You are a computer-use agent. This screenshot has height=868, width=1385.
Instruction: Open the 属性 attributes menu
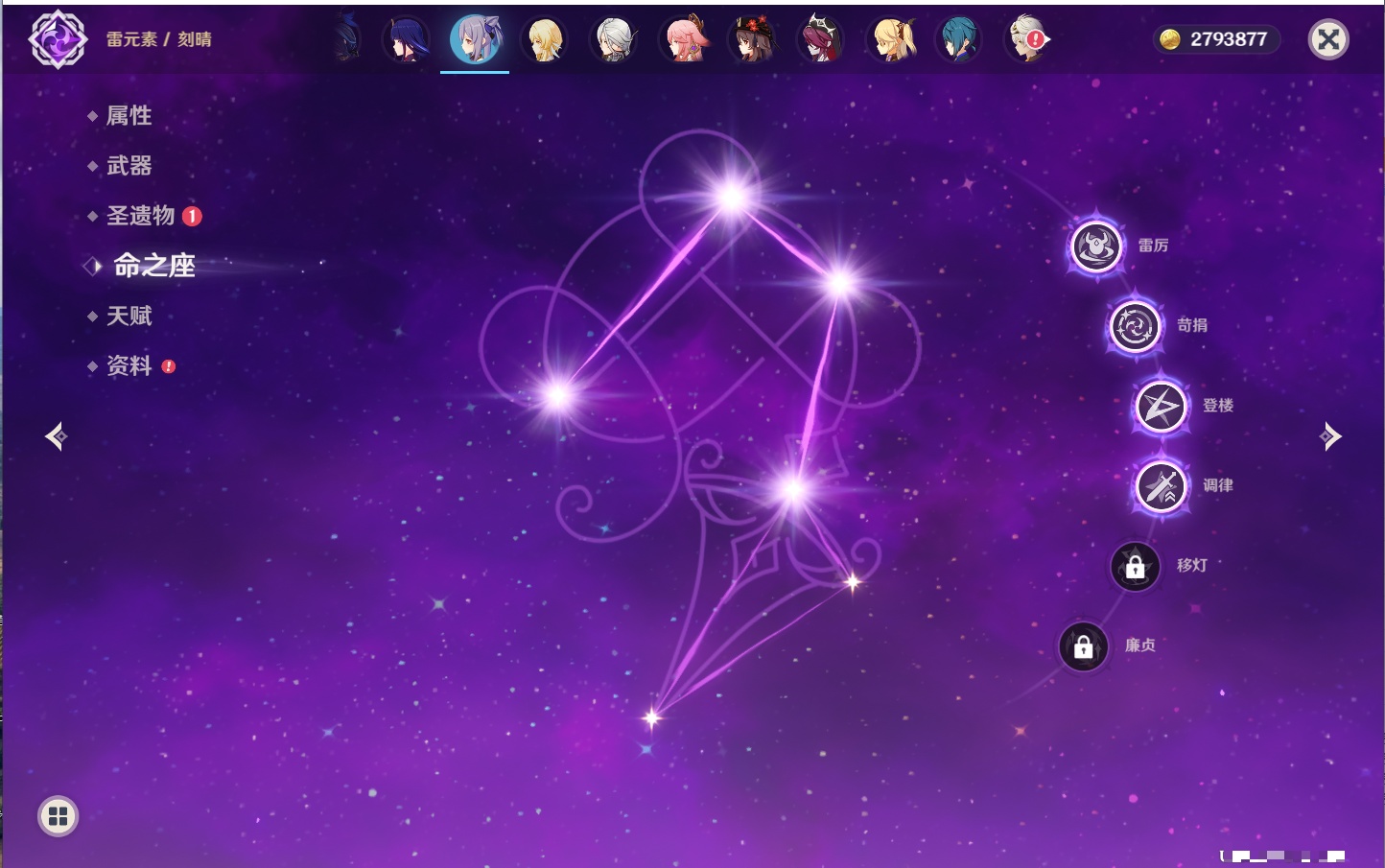[x=129, y=116]
